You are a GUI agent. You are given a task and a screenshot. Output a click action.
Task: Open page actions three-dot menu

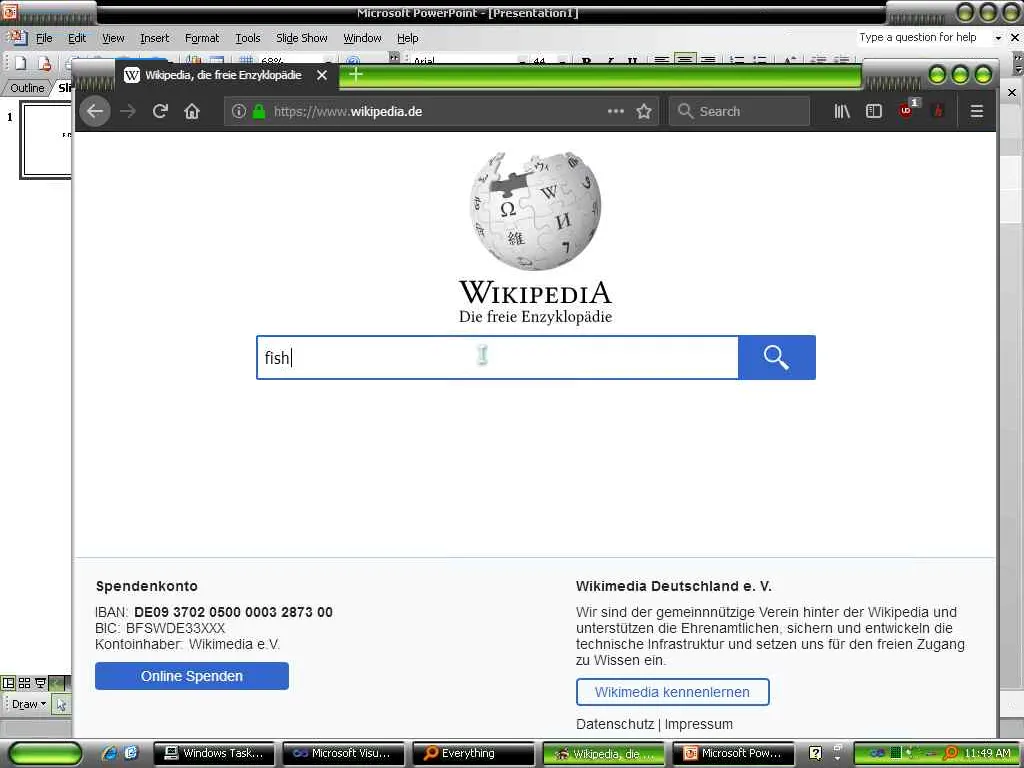[x=616, y=111]
